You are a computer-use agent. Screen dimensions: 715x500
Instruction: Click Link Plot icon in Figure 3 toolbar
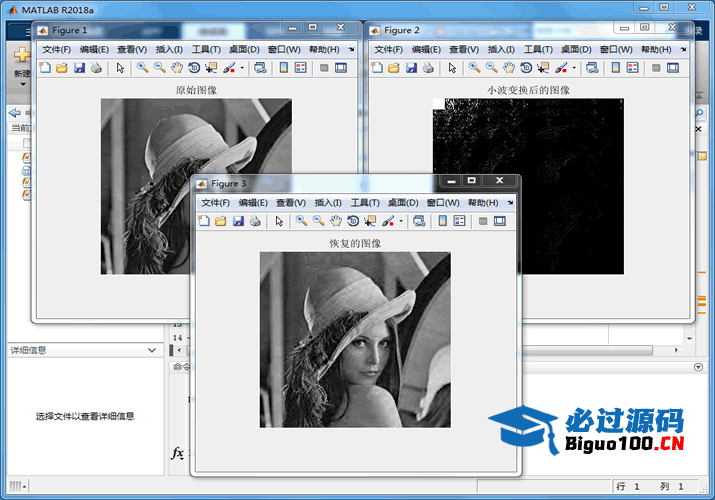click(419, 222)
